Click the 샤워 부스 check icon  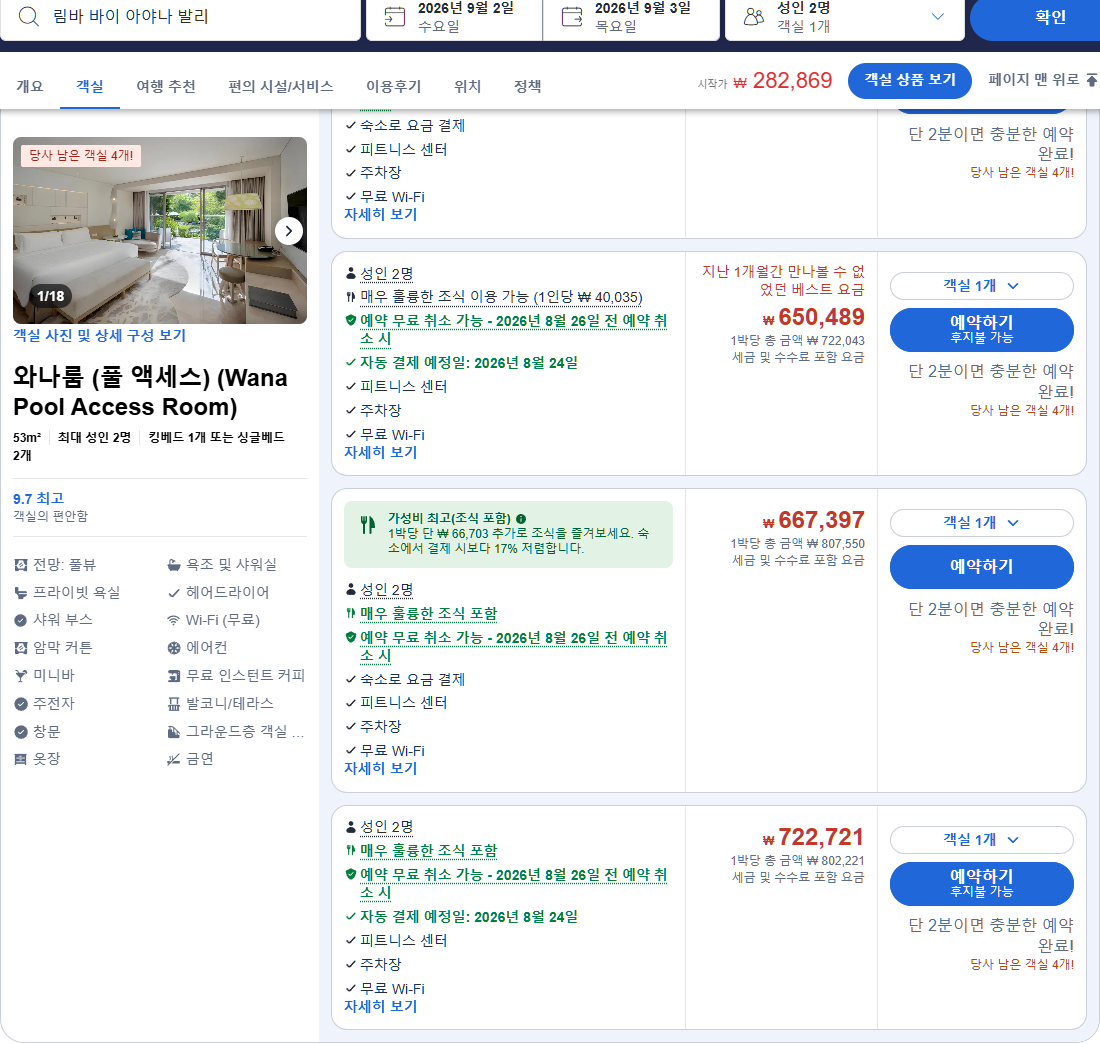[x=21, y=620]
